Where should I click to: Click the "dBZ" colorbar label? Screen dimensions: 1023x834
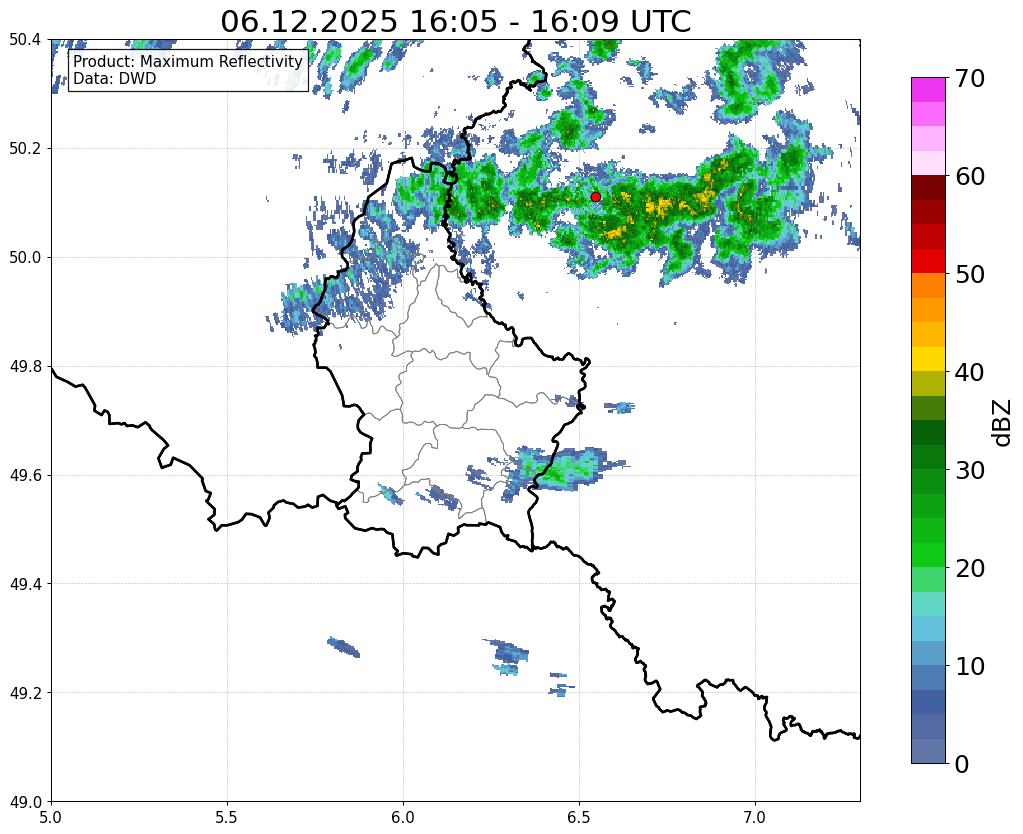(x=1003, y=422)
